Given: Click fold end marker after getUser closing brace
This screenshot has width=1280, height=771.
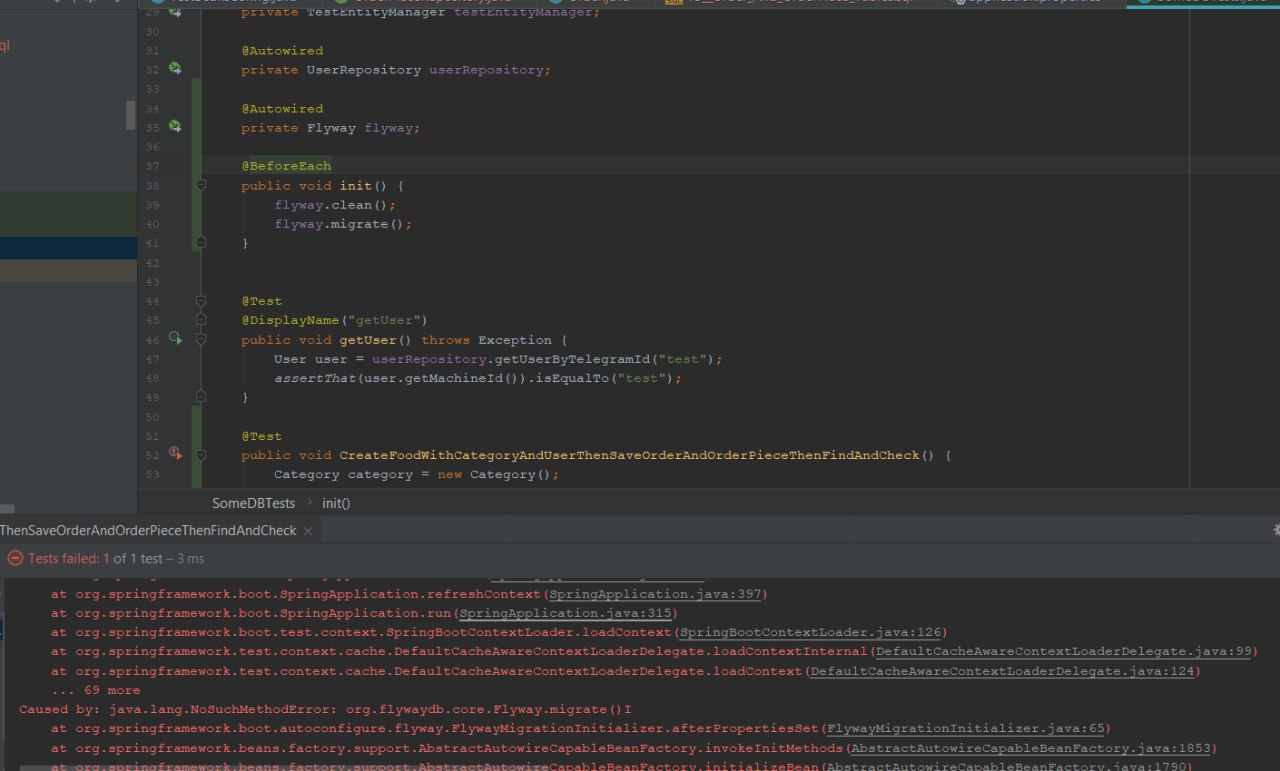Looking at the screenshot, I should (201, 397).
